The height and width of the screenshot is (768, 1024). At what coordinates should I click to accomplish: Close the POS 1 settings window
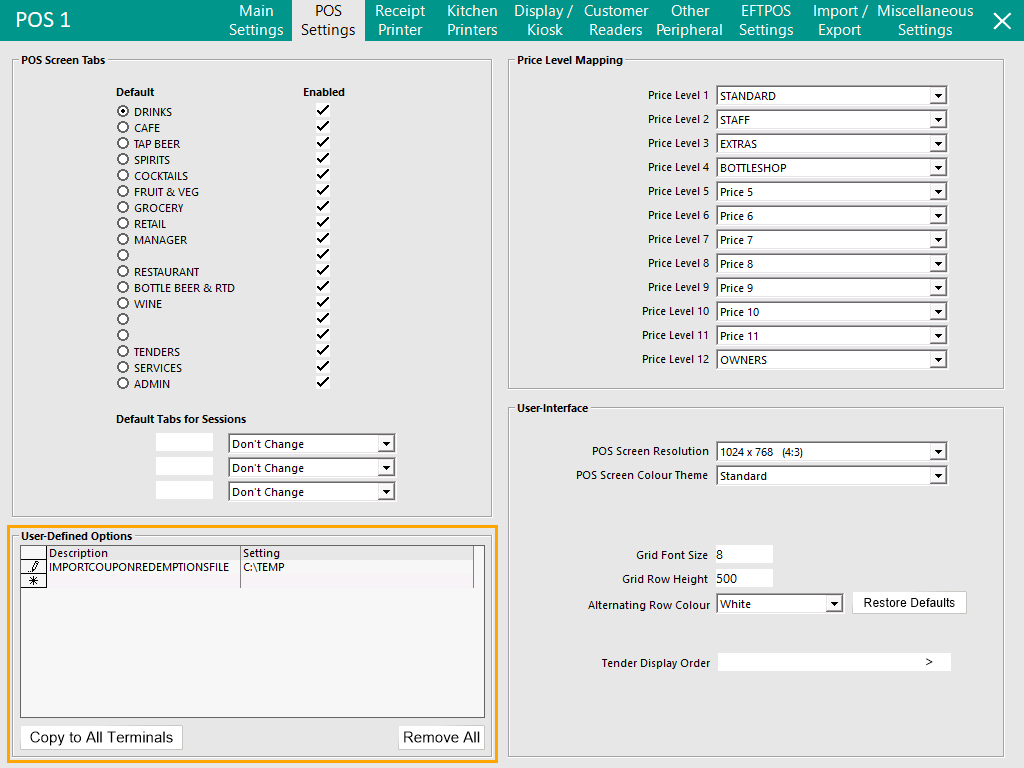[1001, 21]
